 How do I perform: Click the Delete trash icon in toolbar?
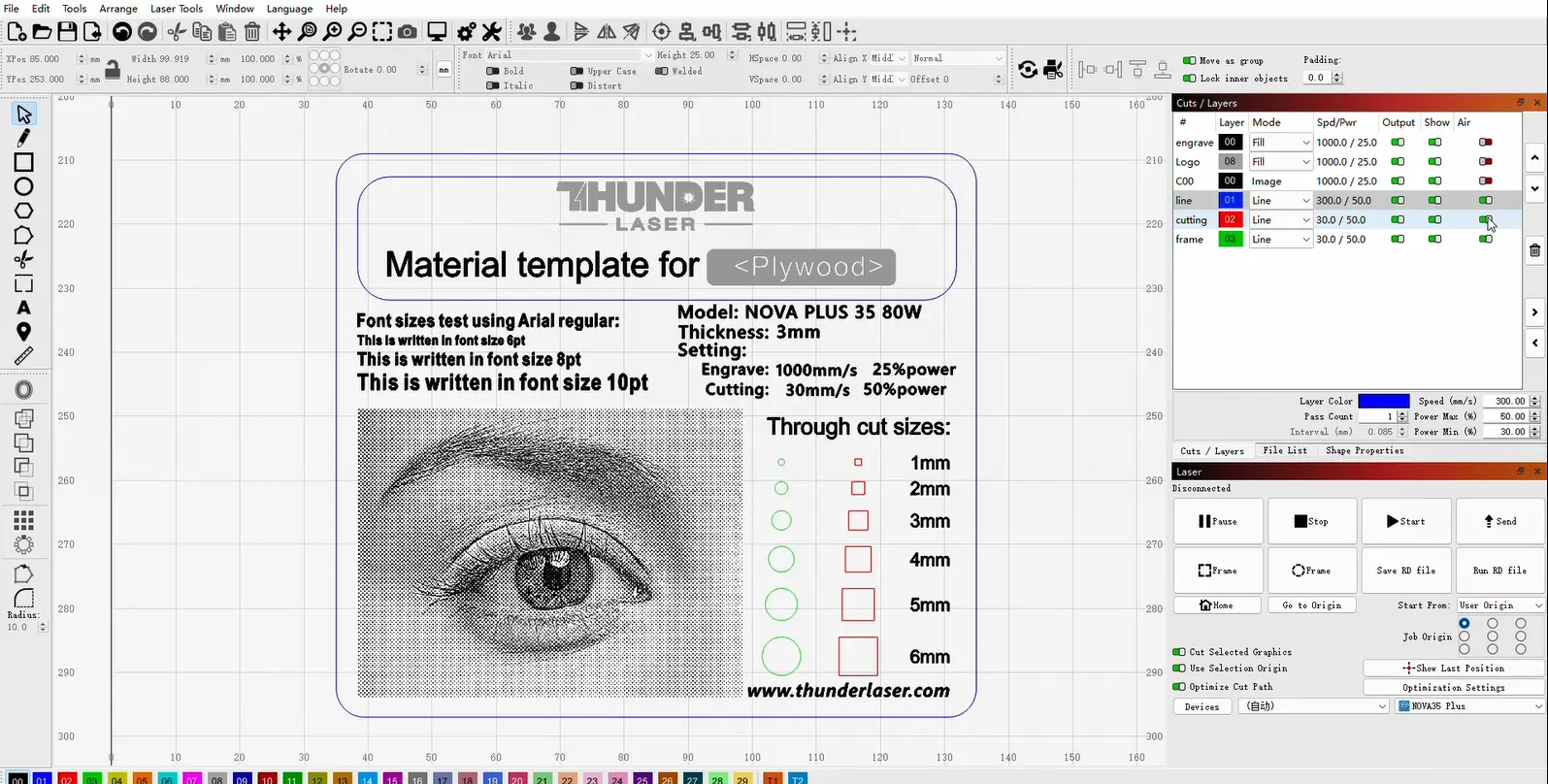[x=252, y=32]
